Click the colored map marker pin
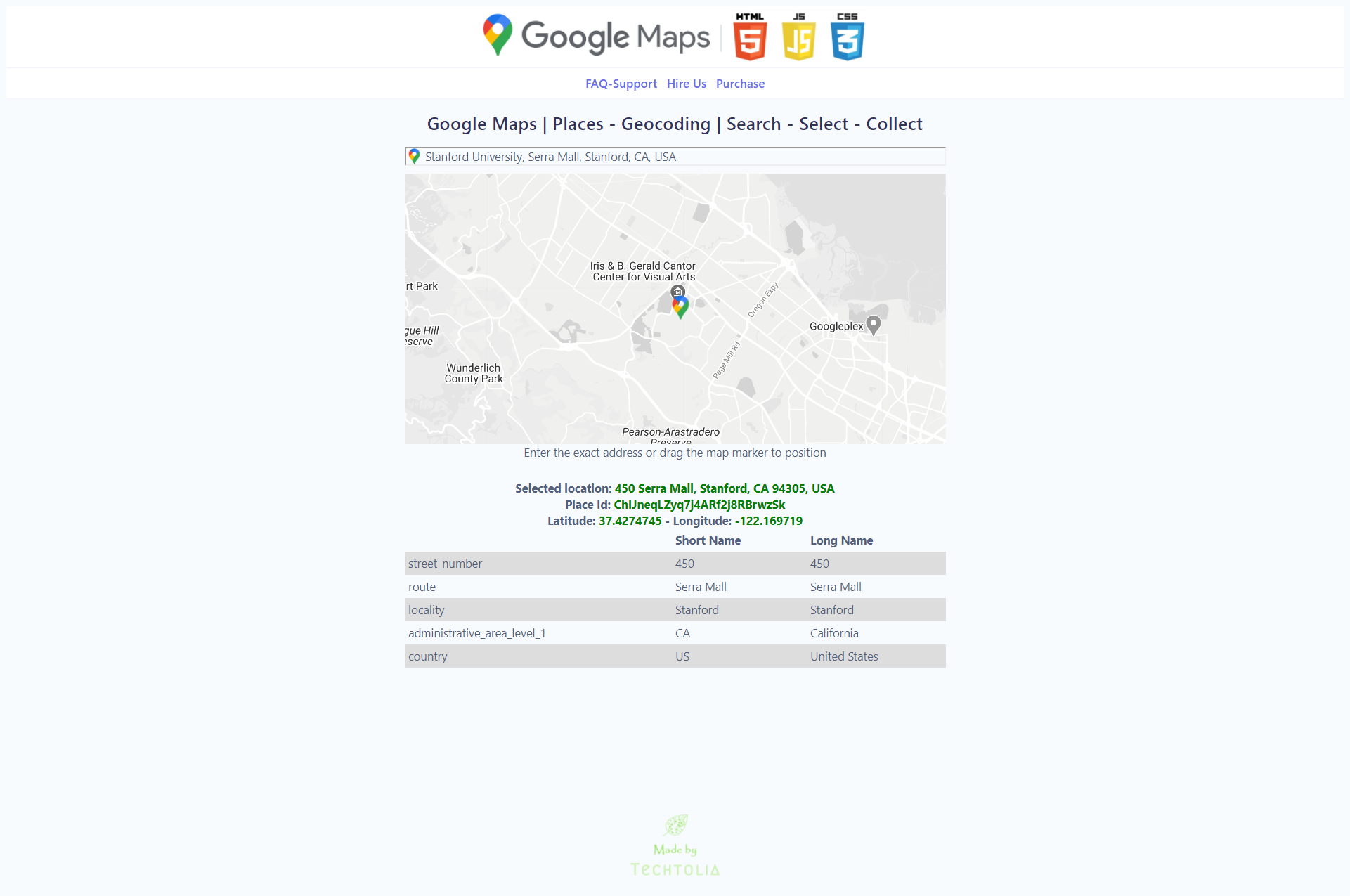Viewport: 1350px width, 896px height. 680,306
